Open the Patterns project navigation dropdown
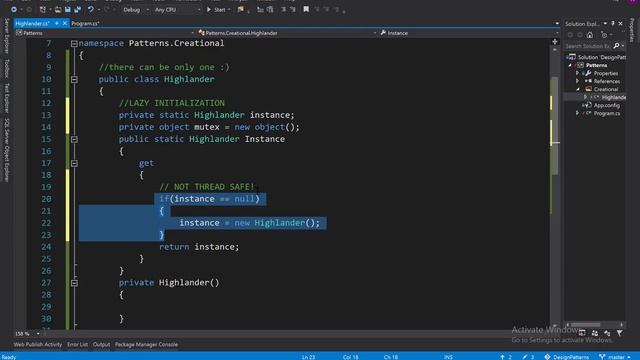Viewport: 640px width, 360px height. click(105, 33)
